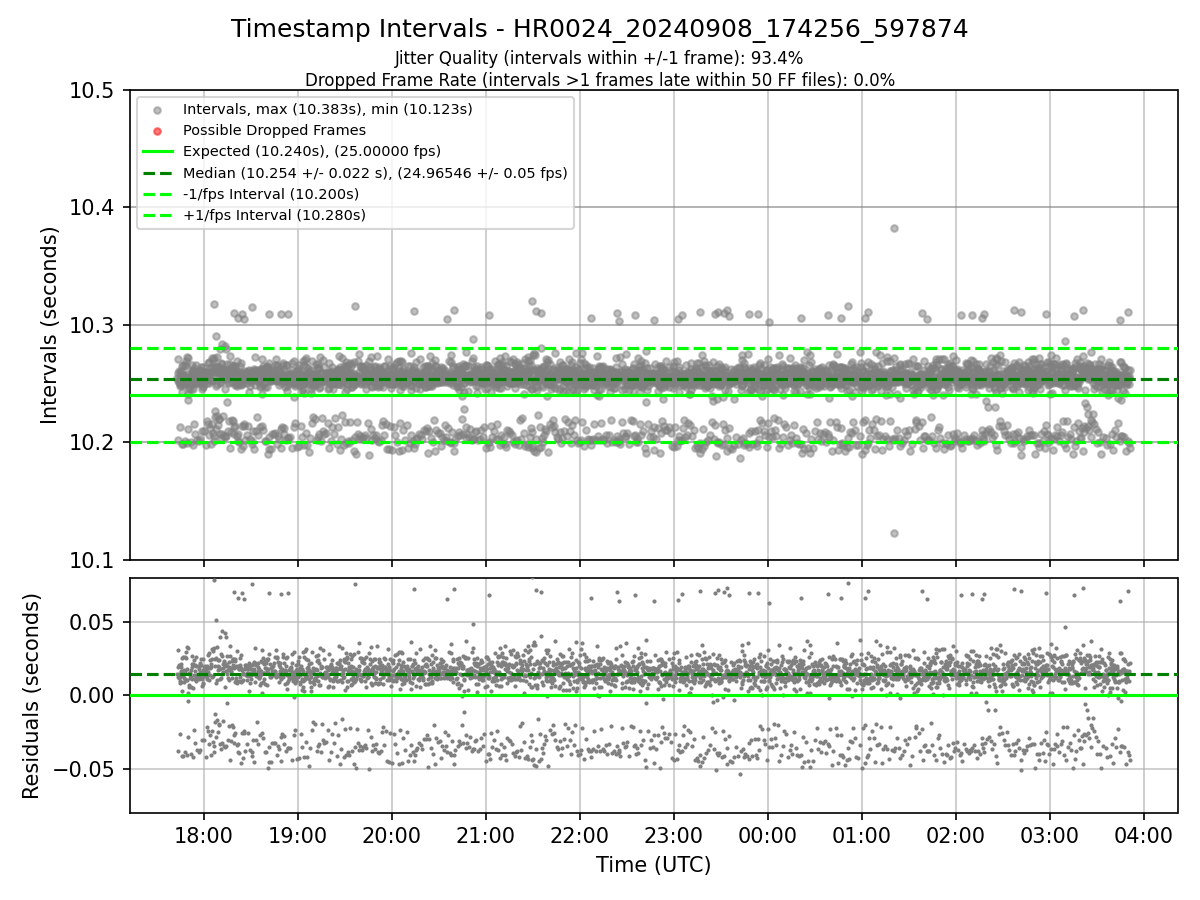Image resolution: width=1200 pixels, height=900 pixels.
Task: Click the 00:00 tick label
Action: pyautogui.click(x=767, y=834)
